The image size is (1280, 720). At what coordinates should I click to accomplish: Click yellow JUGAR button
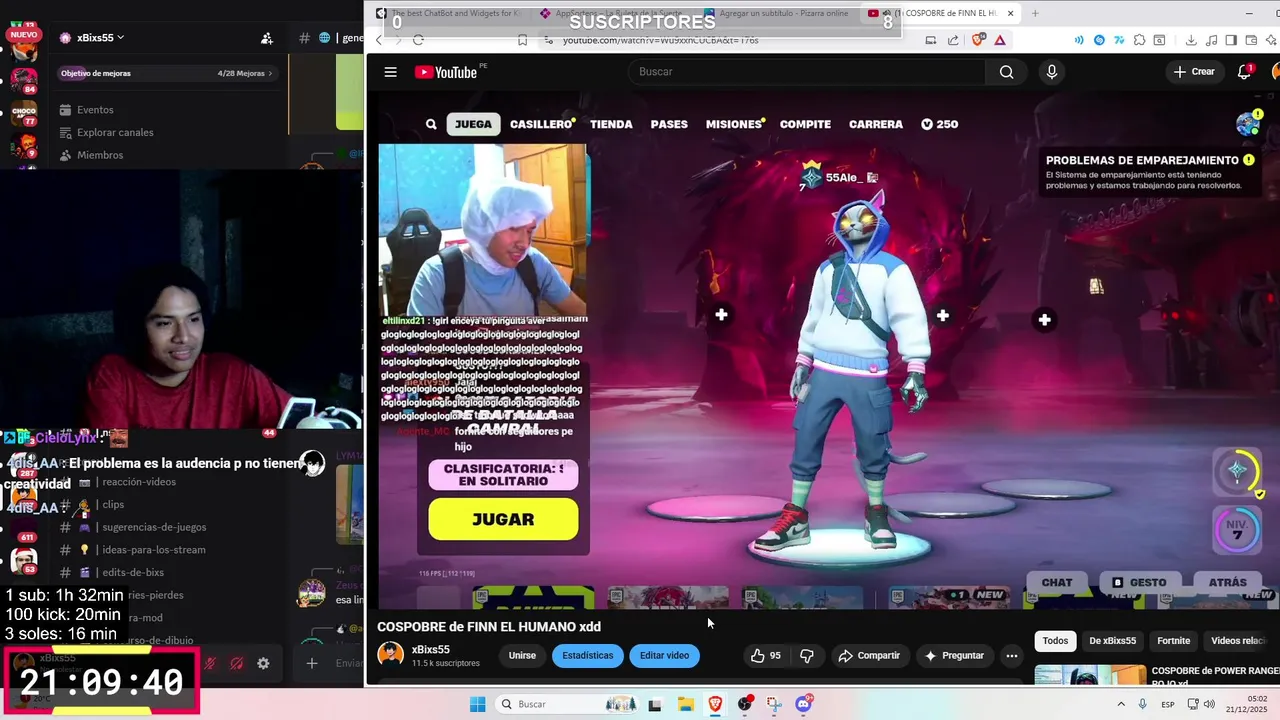coord(503,519)
